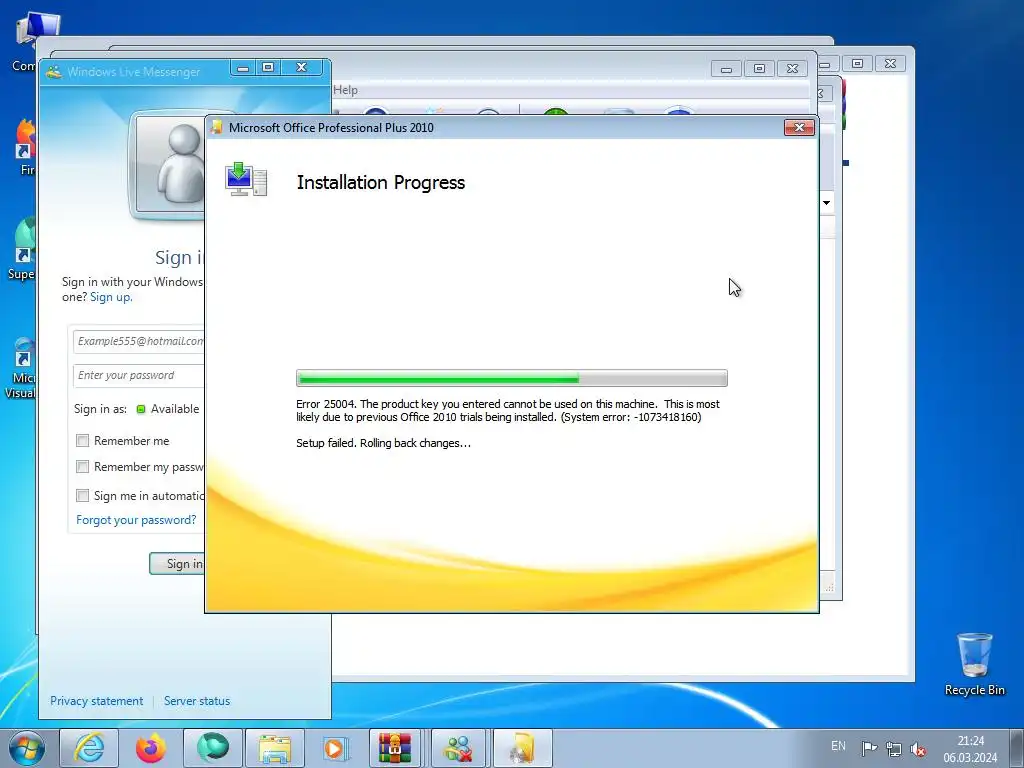Open the network tray icon
Screen dimensions: 1024x768
pos(893,748)
